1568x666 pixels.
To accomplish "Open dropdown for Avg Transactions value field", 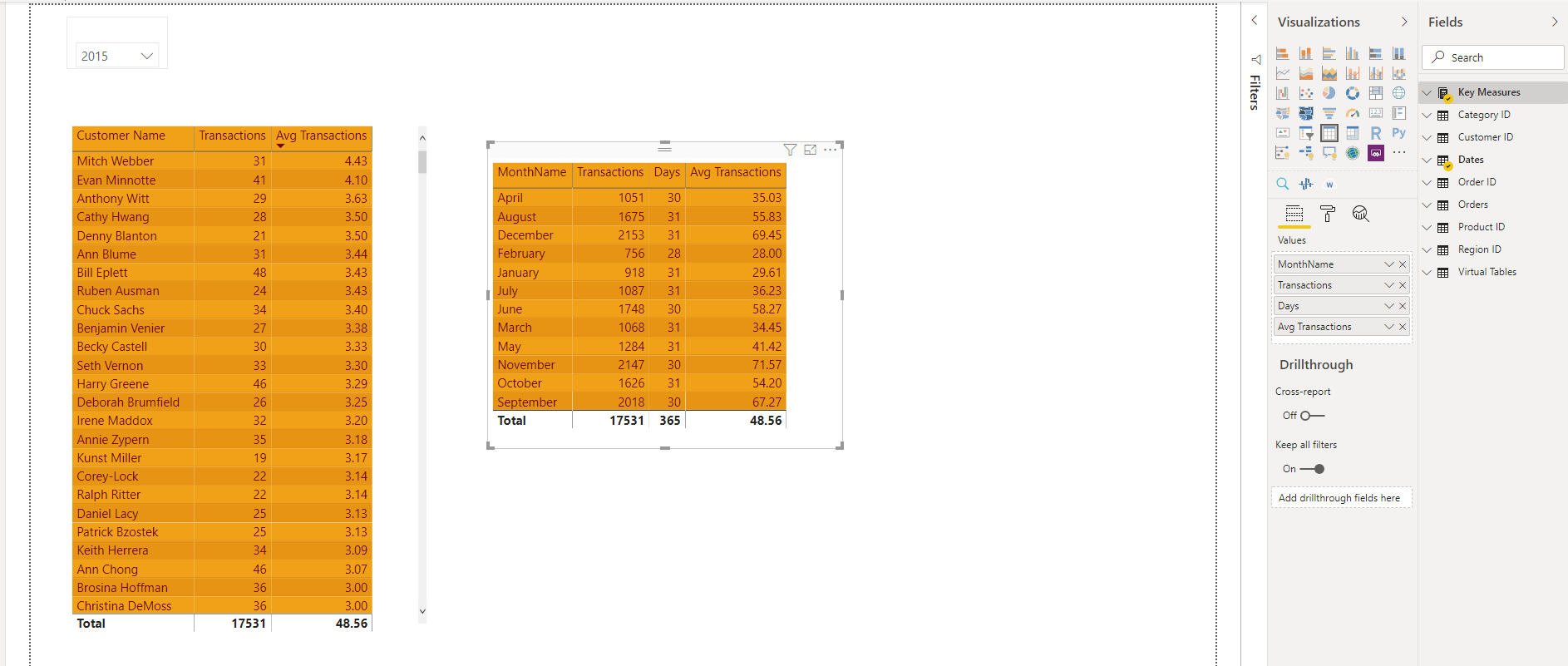I will pos(1388,327).
